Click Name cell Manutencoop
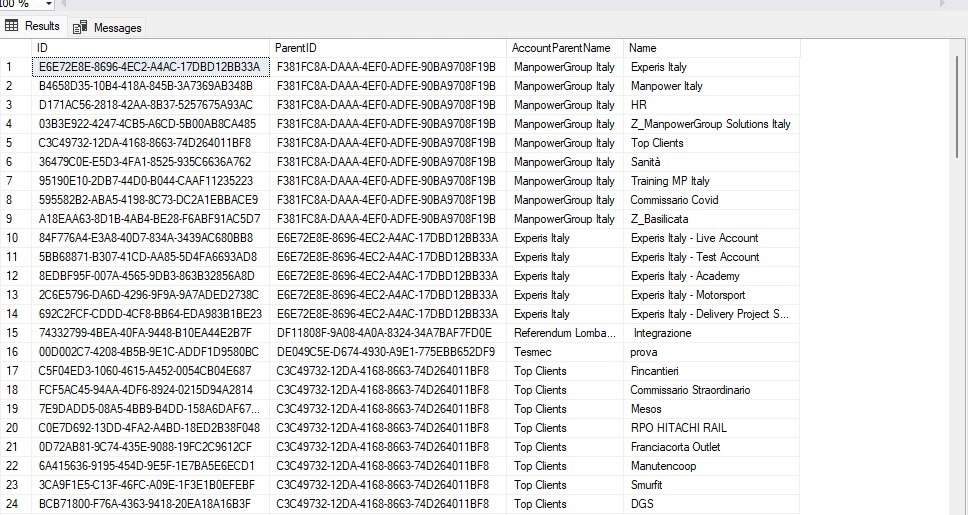 click(712, 466)
